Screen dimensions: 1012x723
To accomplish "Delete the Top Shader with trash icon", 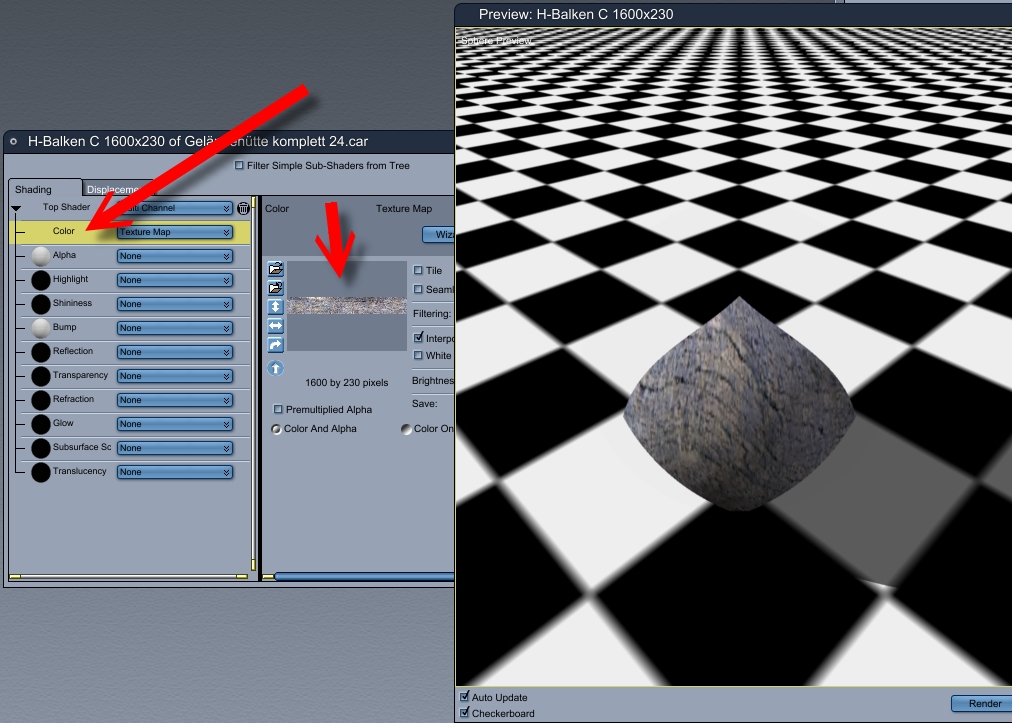I will tap(243, 208).
